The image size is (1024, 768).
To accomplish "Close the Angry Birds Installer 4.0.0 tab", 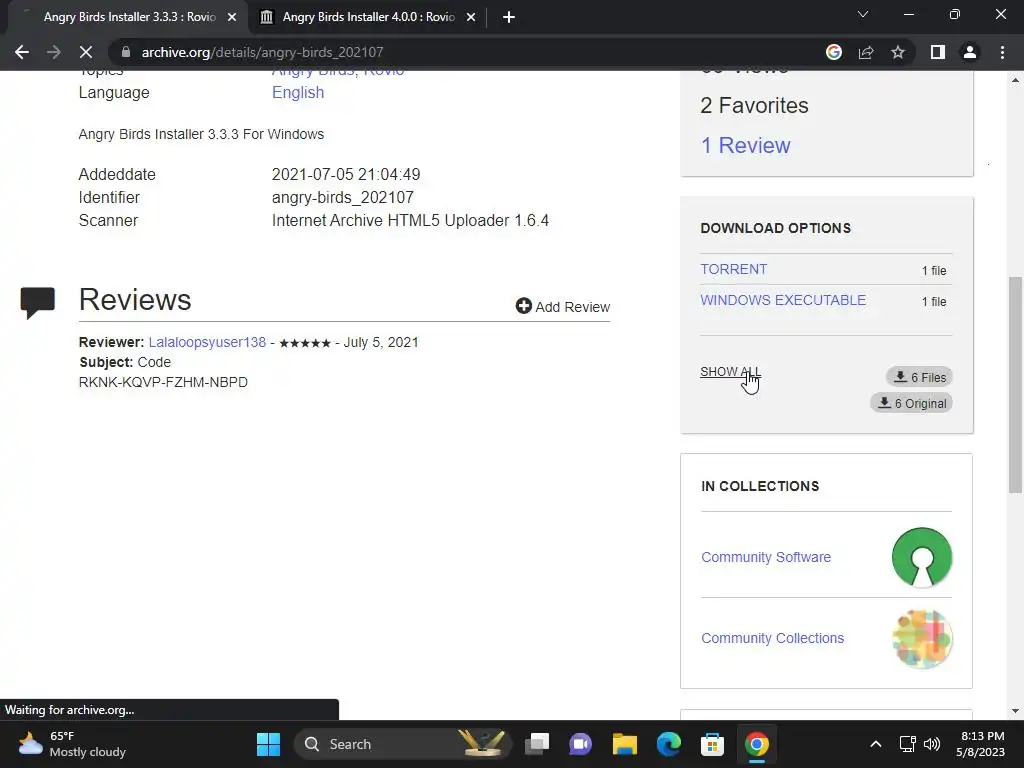I will [471, 17].
